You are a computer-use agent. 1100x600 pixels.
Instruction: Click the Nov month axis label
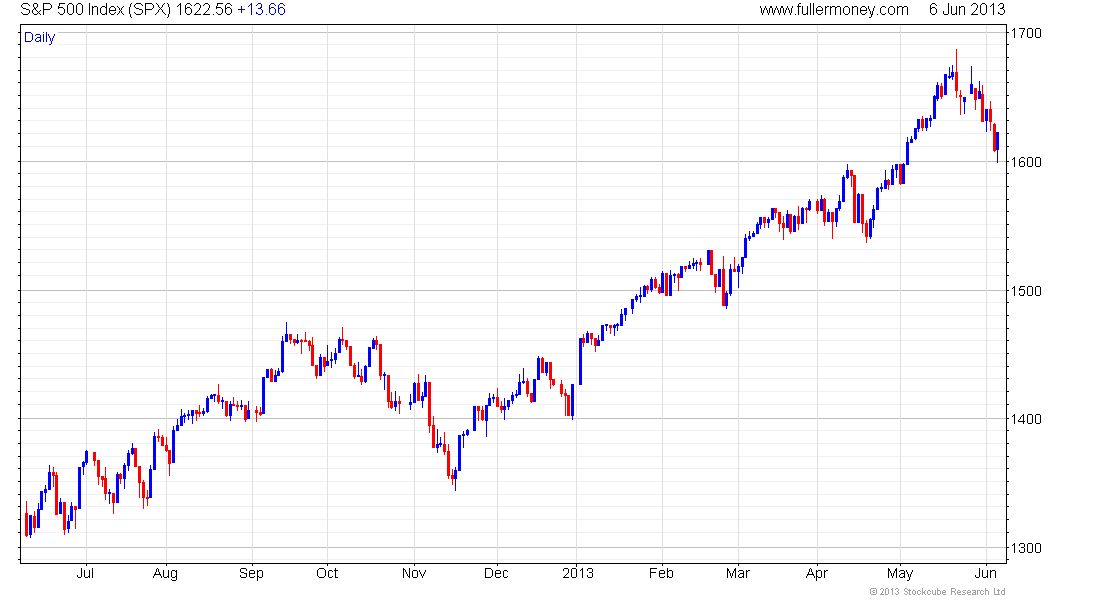414,573
